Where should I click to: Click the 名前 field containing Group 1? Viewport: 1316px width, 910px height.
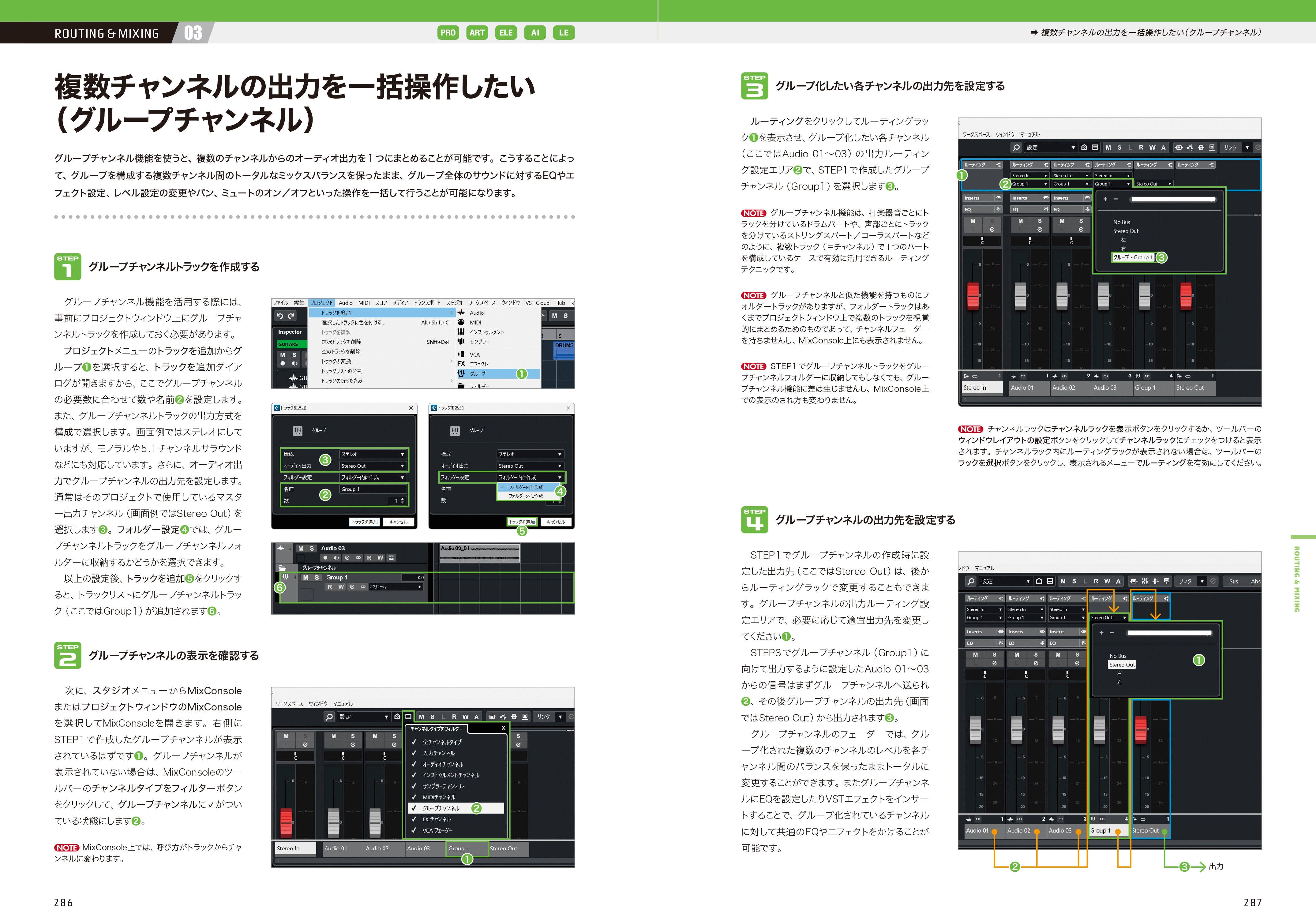[373, 489]
